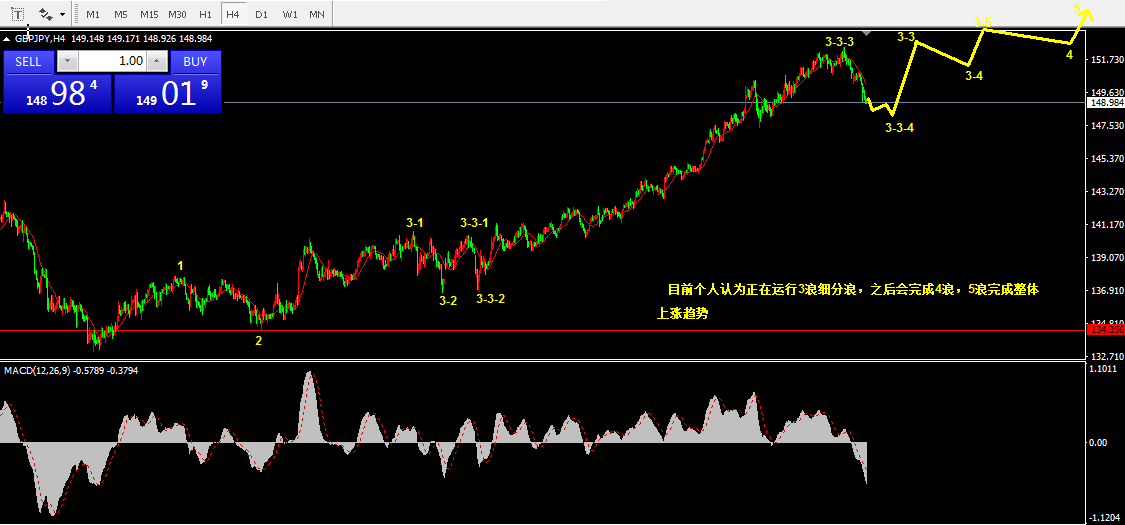Image resolution: width=1125 pixels, height=525 pixels.
Task: Click the 148.98 sell price tile
Action: tap(57, 95)
